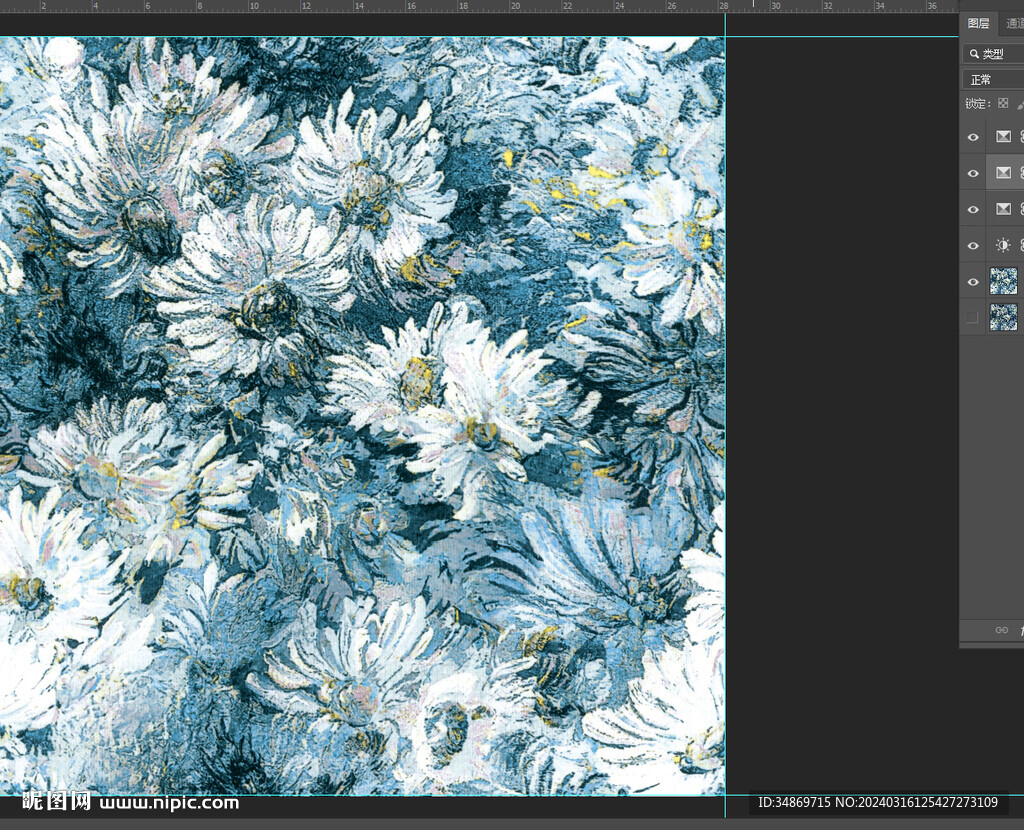Switch to the 图层 (Layers) tab
This screenshot has width=1024, height=830.
[978, 24]
